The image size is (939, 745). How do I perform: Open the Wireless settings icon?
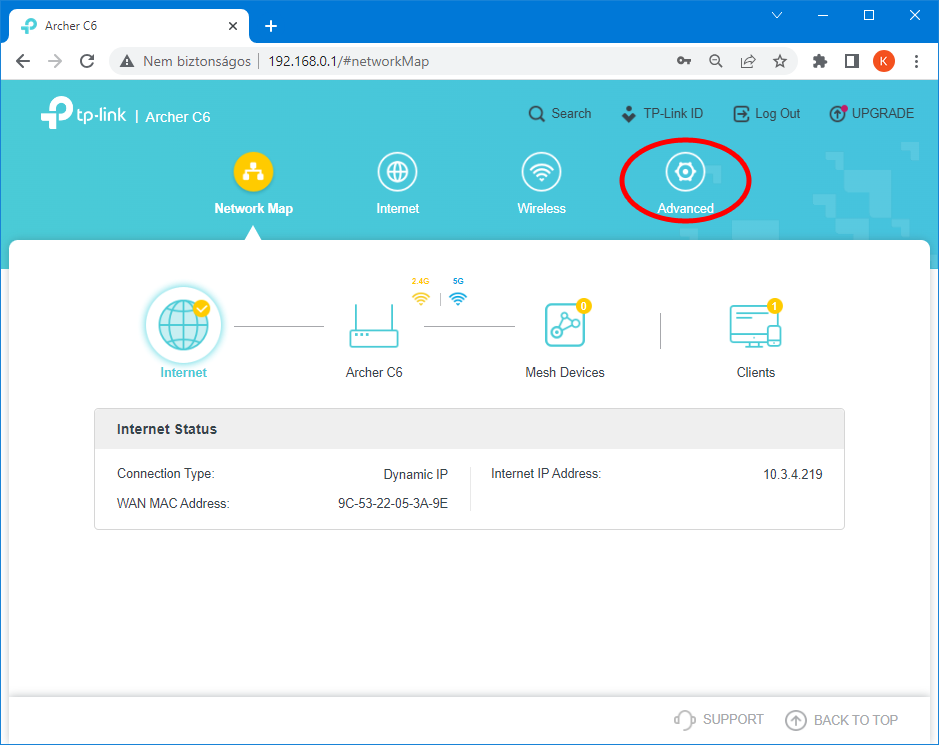click(541, 172)
